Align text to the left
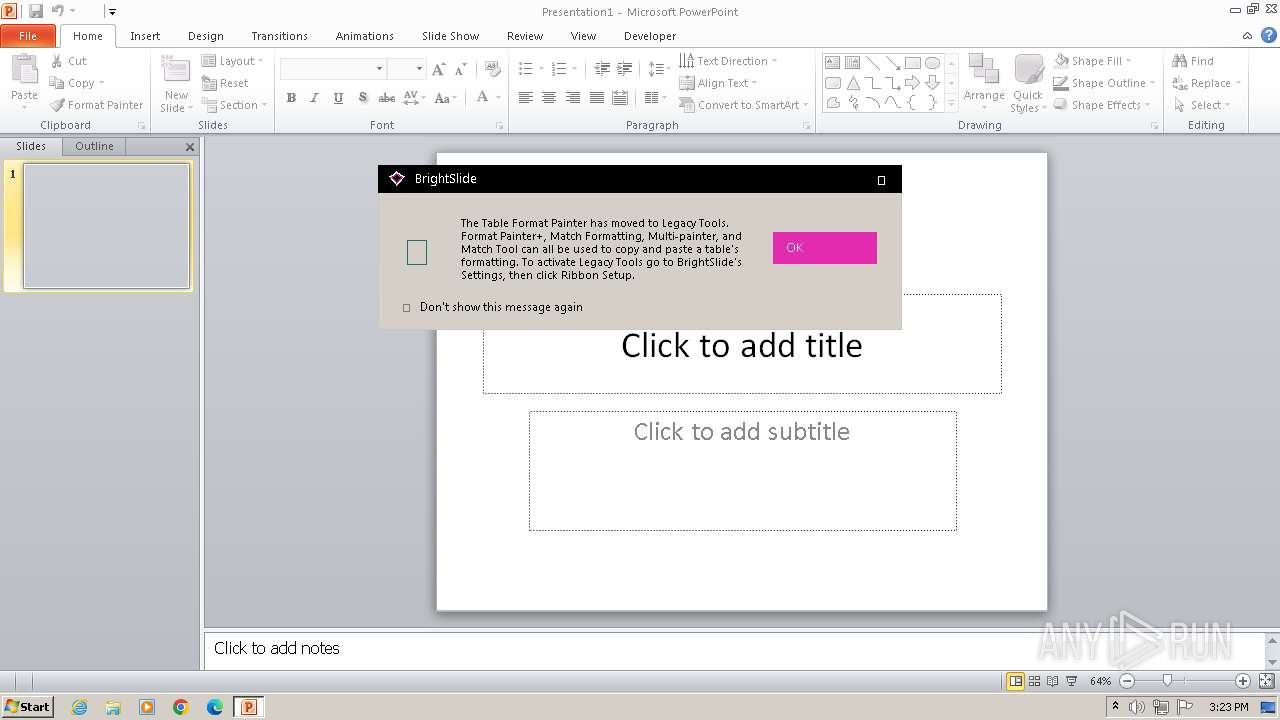This screenshot has height=720, width=1280. tap(525, 98)
